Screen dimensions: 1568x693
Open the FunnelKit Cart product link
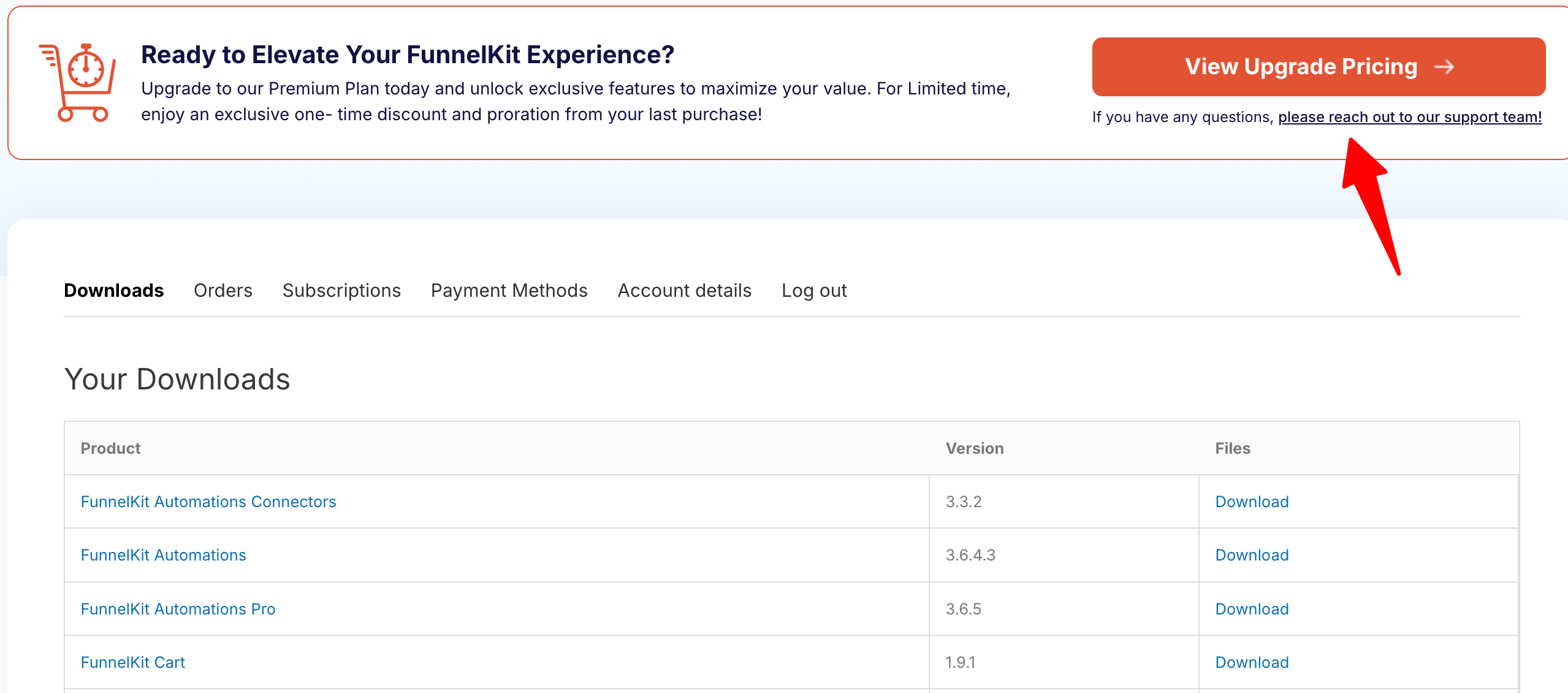pyautogui.click(x=132, y=662)
